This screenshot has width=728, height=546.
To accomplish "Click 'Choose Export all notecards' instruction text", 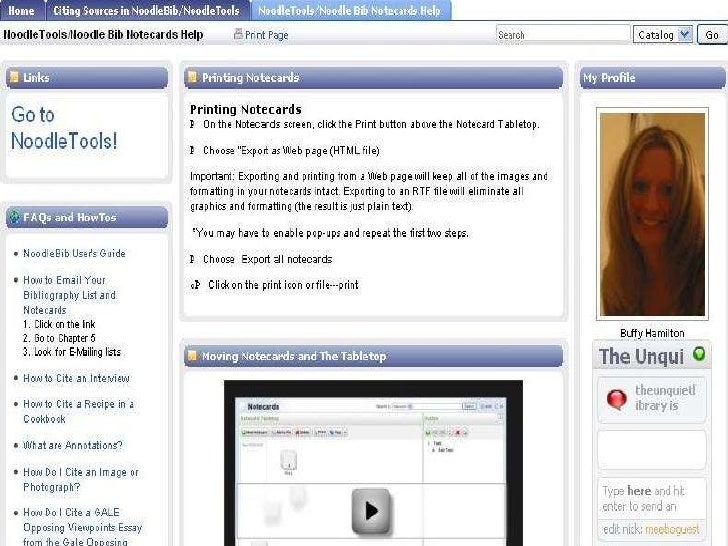I will pyautogui.click(x=267, y=259).
